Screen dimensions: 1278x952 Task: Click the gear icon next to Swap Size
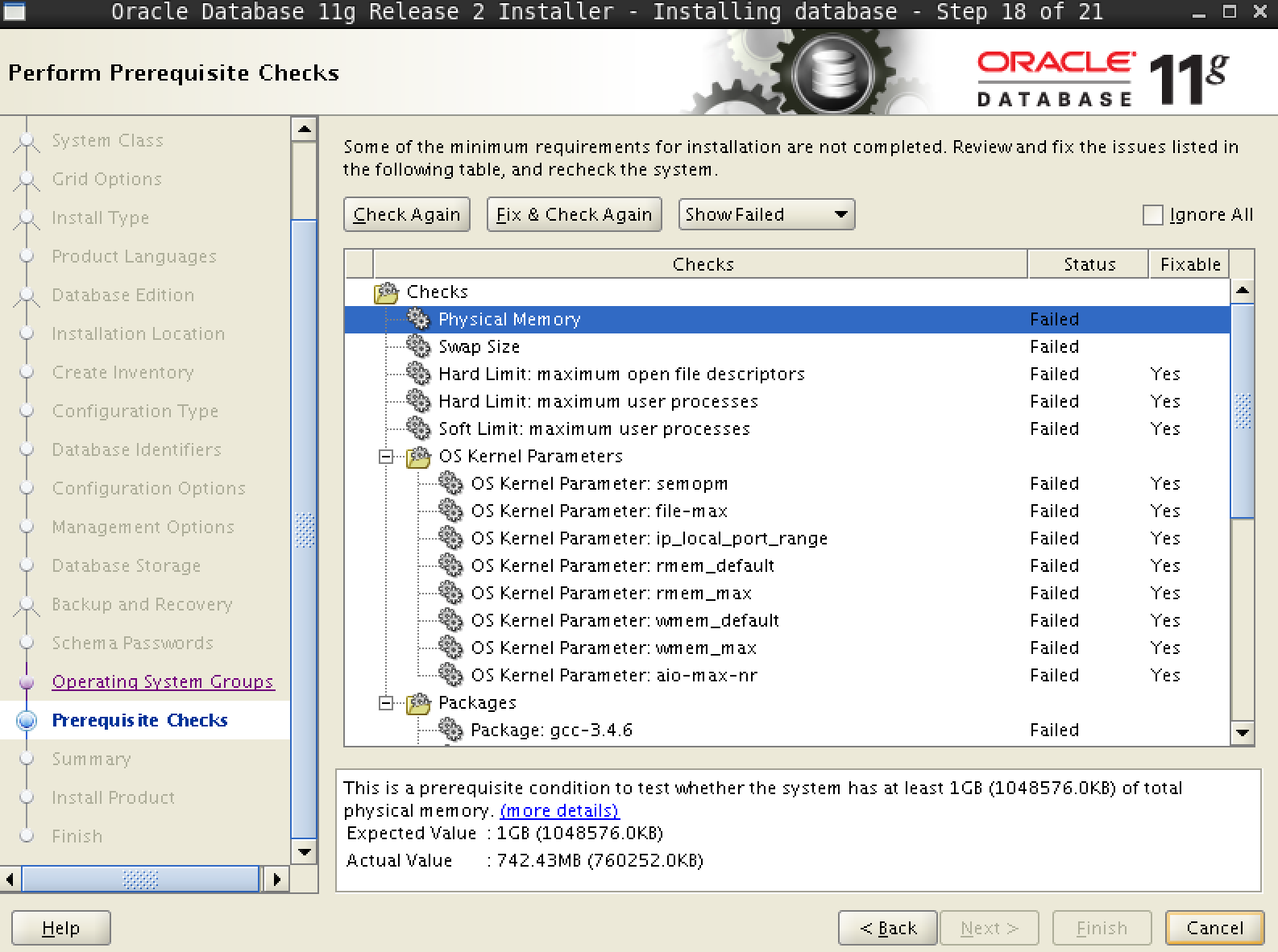click(418, 346)
